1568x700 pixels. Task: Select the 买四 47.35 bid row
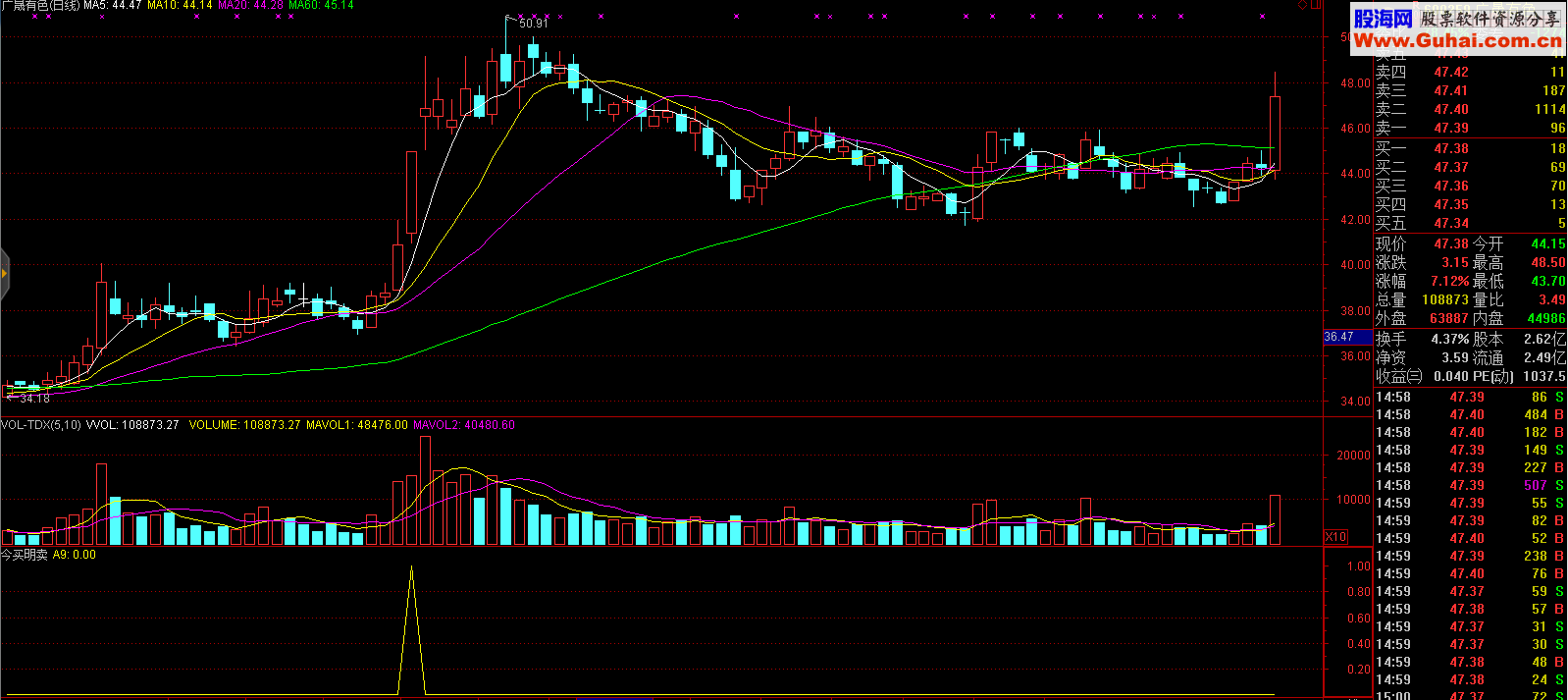click(x=1470, y=204)
